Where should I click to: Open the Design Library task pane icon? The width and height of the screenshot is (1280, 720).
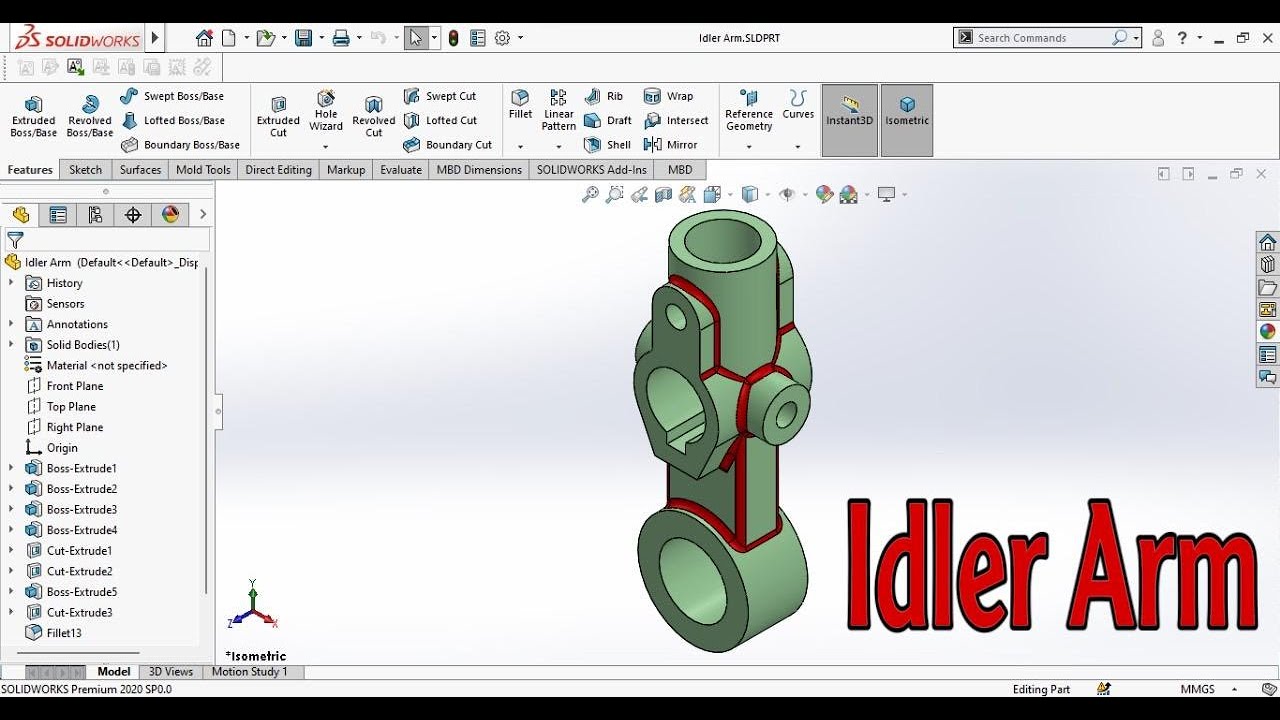[1268, 265]
